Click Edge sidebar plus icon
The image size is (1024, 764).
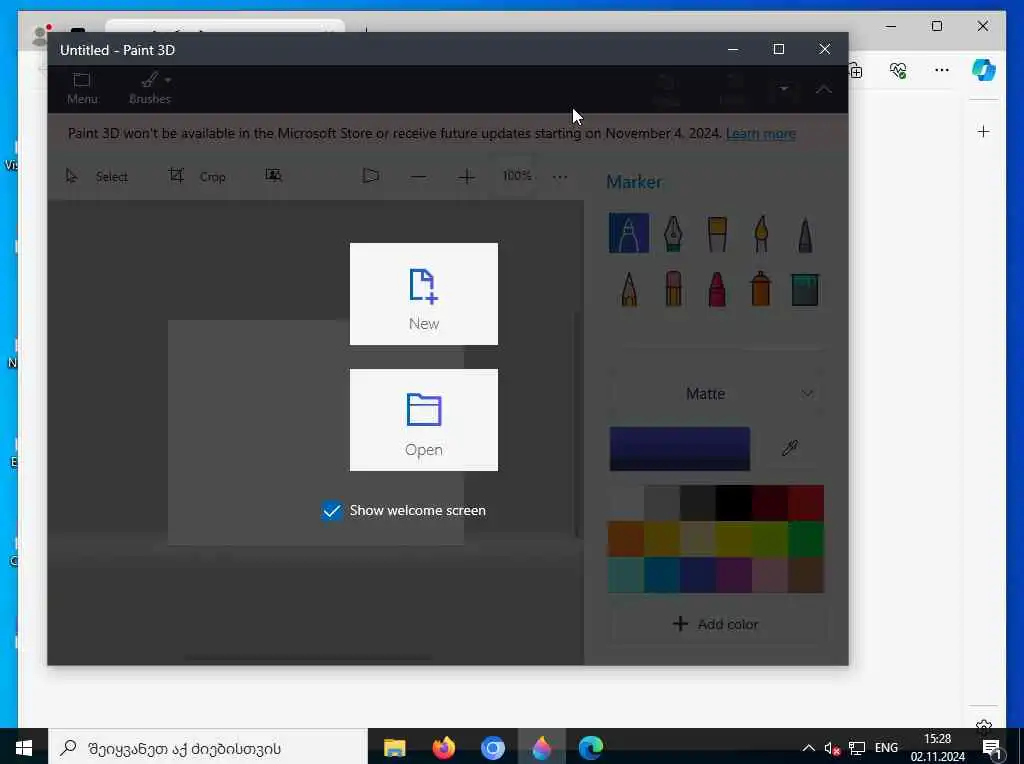click(983, 132)
